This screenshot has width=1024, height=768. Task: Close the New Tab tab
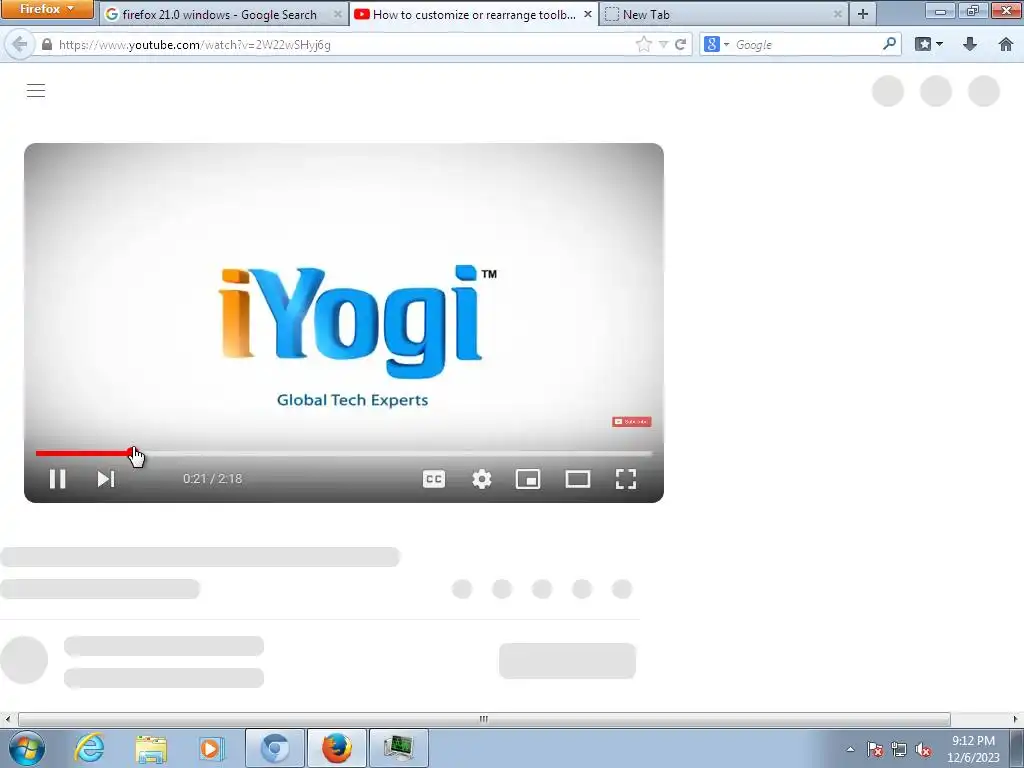(x=837, y=14)
